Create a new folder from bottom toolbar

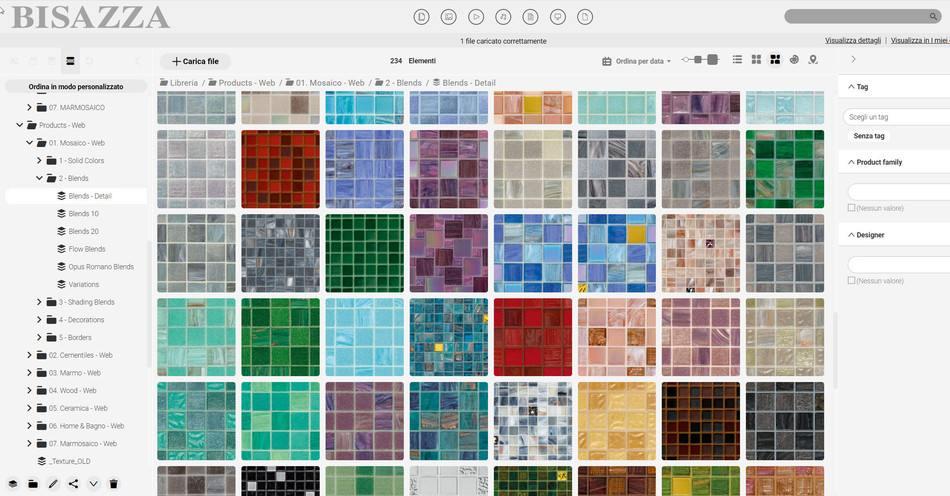[x=33, y=484]
